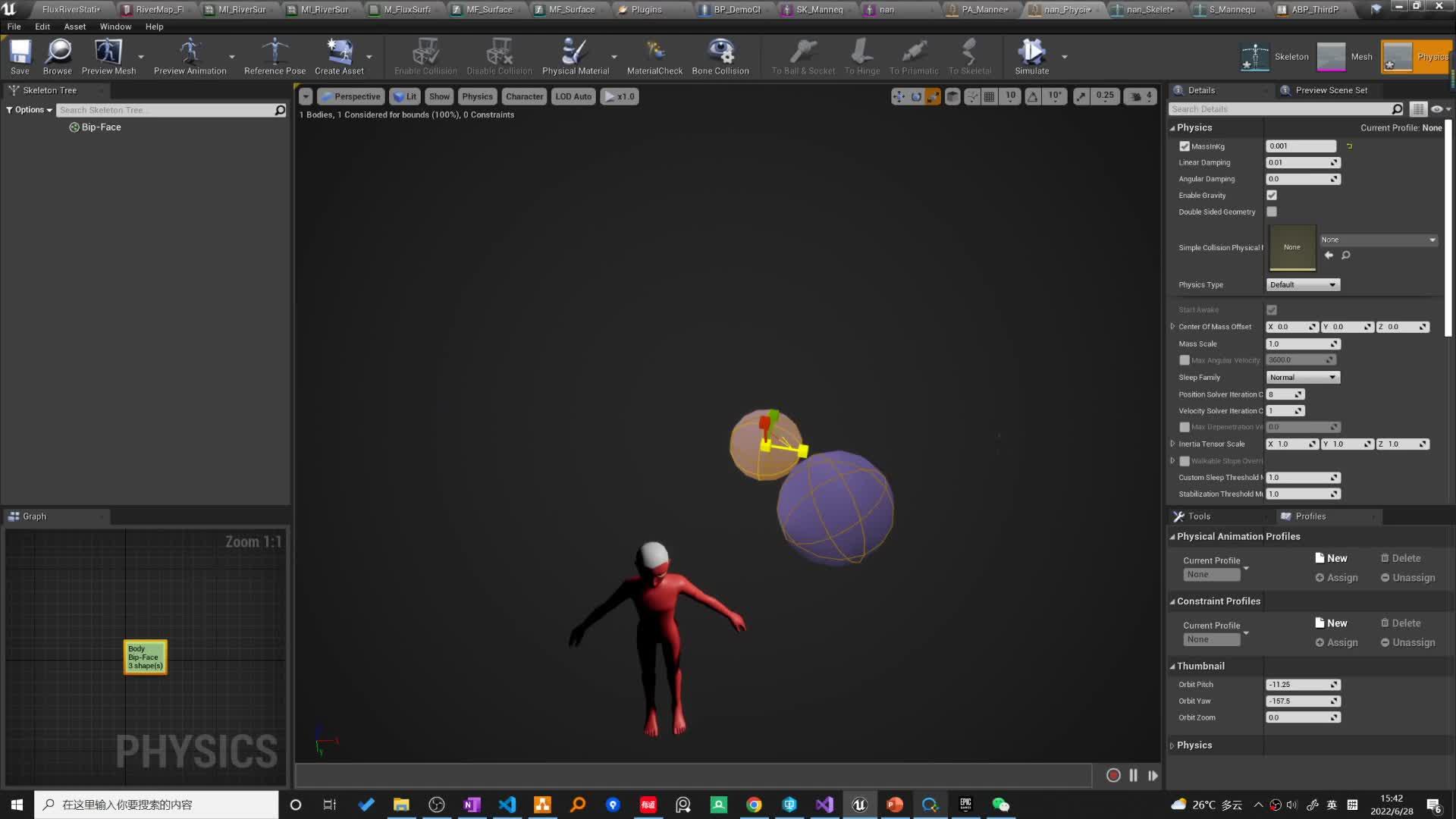Click the Simulate button in the toolbar
Screen dimensions: 1456x819
pos(1031,55)
